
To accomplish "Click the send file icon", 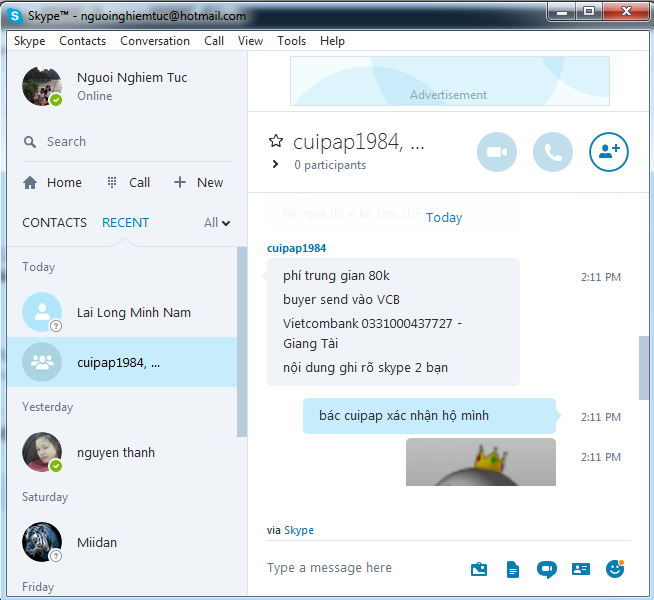I will click(513, 569).
